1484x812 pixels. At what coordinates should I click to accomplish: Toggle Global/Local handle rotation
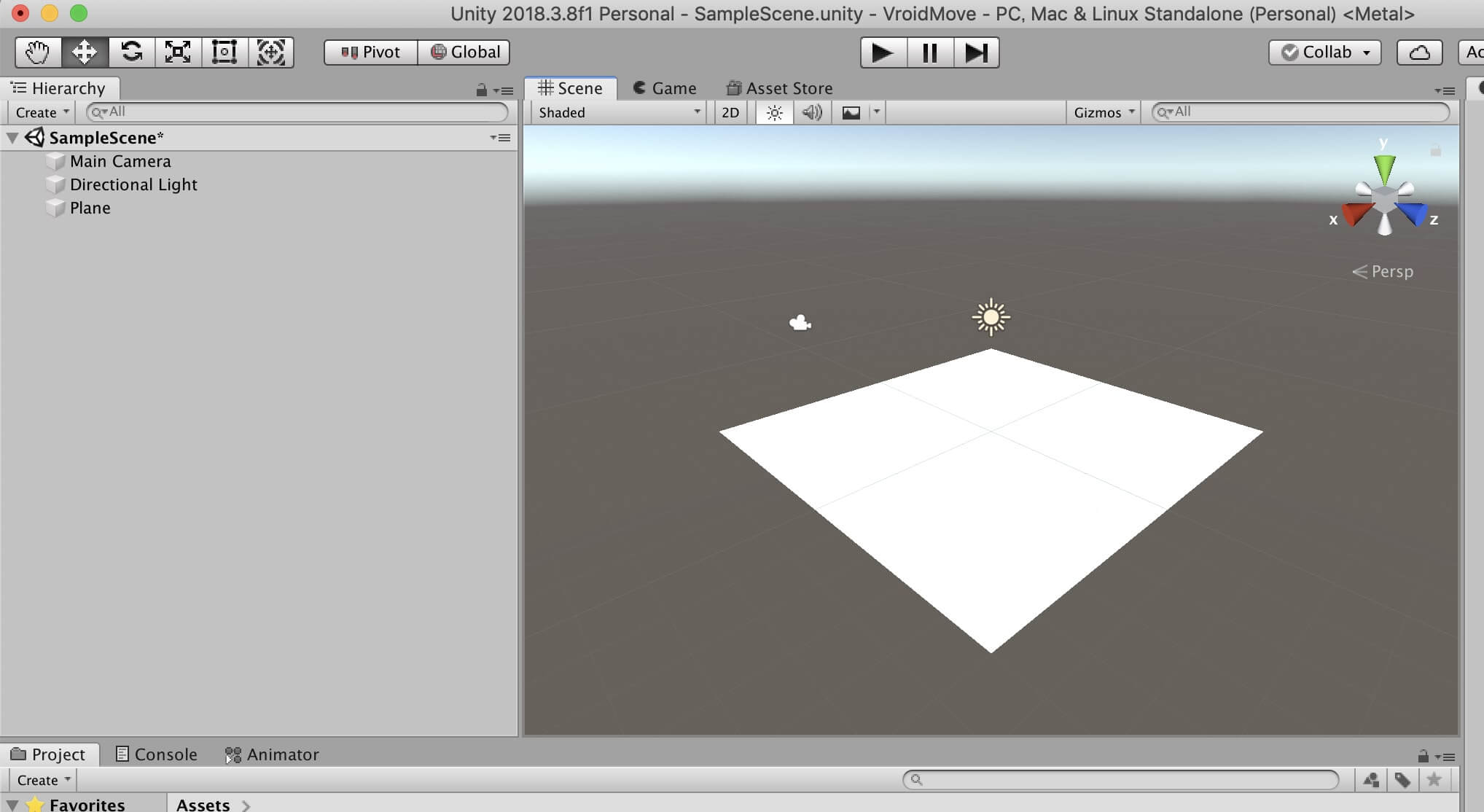click(464, 52)
